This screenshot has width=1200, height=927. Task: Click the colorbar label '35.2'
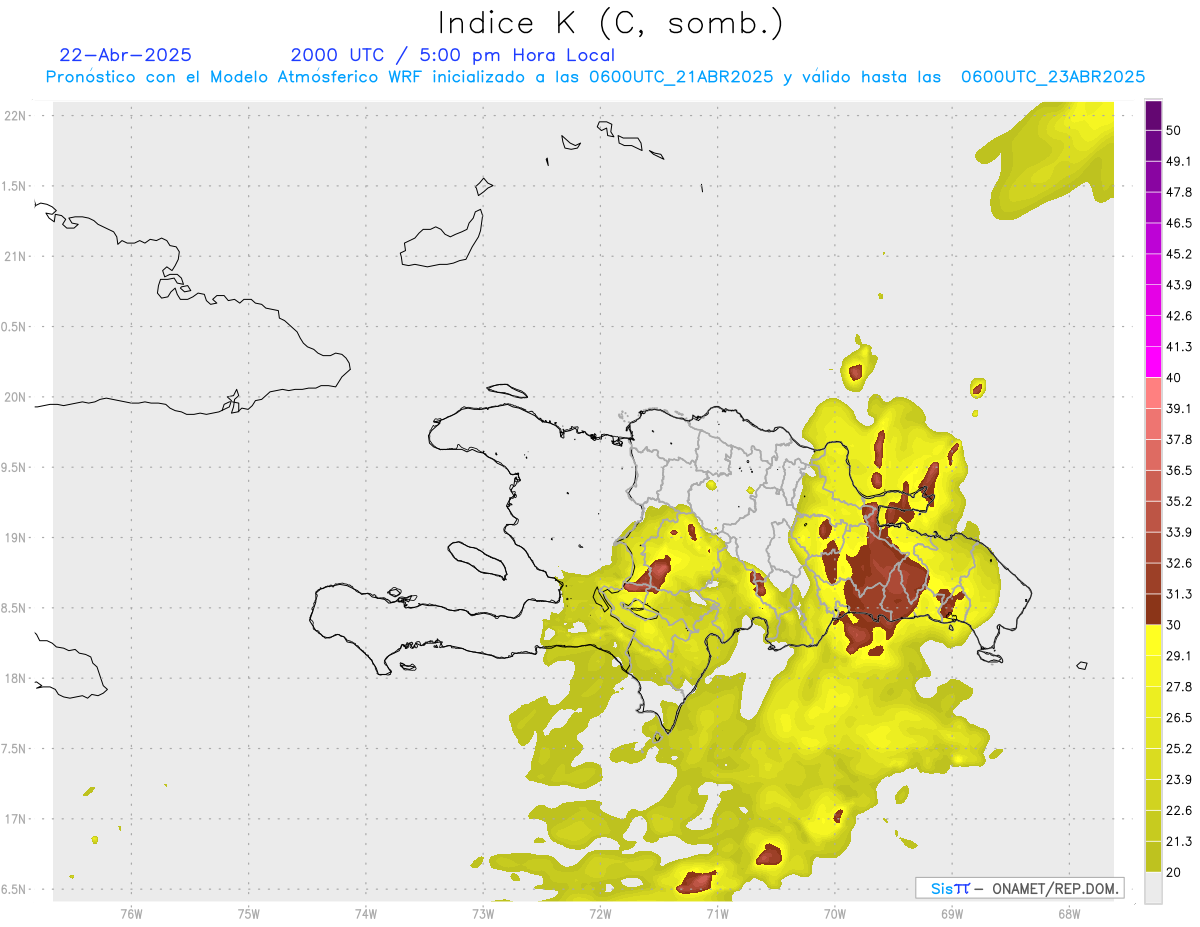click(x=1179, y=502)
